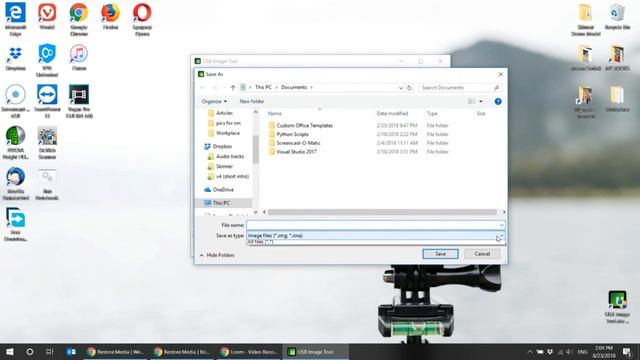This screenshot has width=640, height=360.
Task: Open the Save as type combo box
Action: (376, 236)
